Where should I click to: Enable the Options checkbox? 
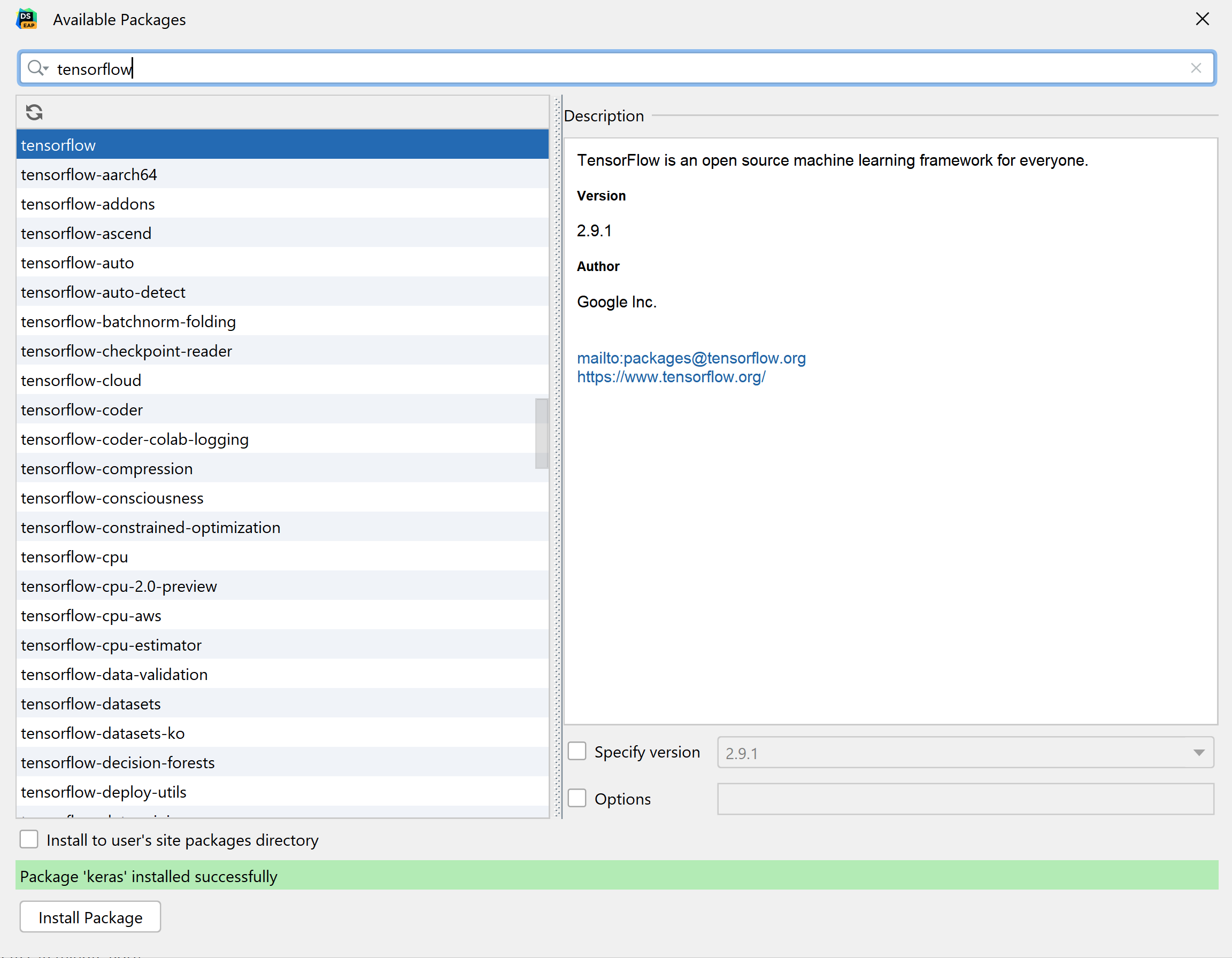576,799
